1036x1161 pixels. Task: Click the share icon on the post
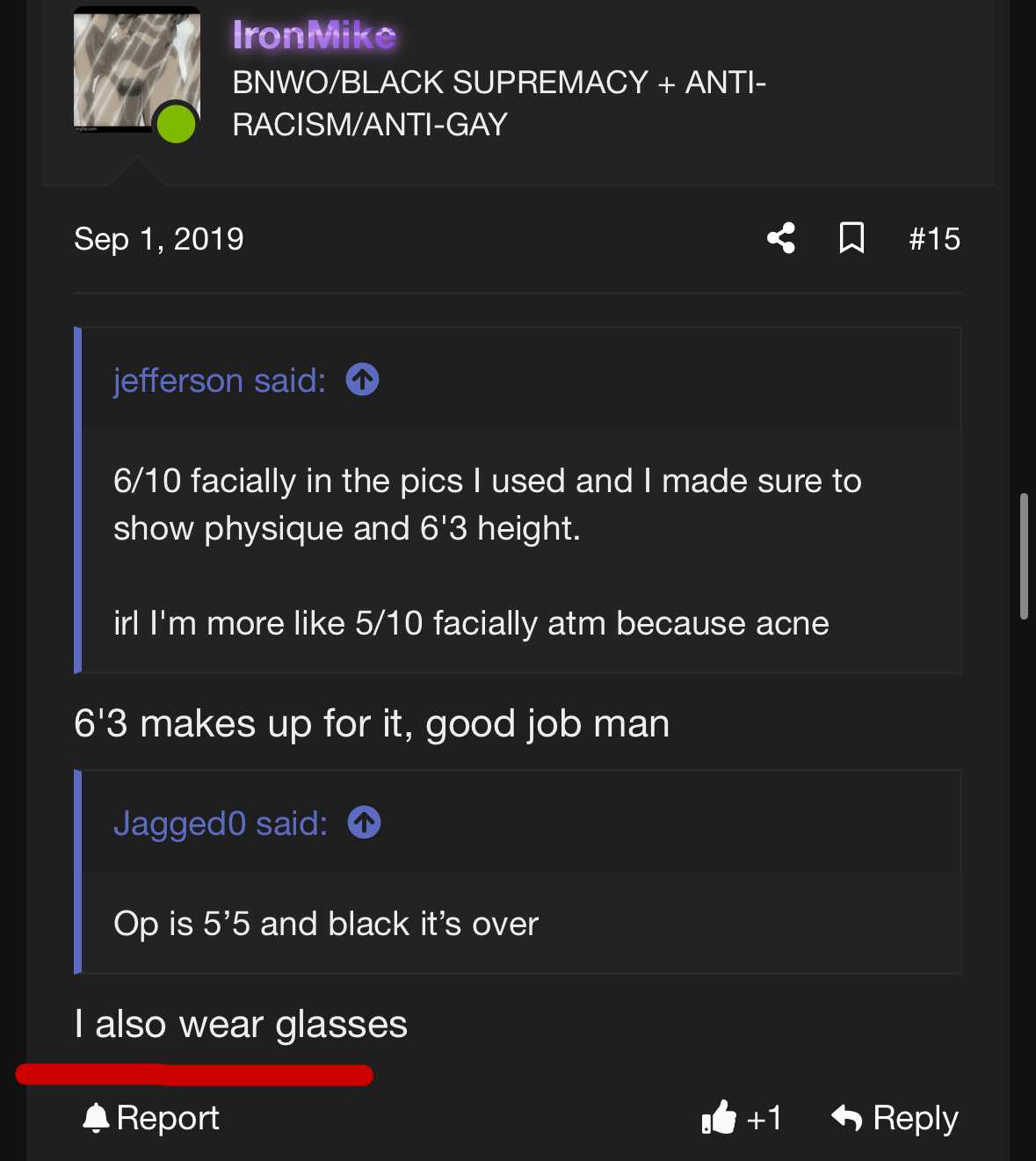click(x=781, y=238)
